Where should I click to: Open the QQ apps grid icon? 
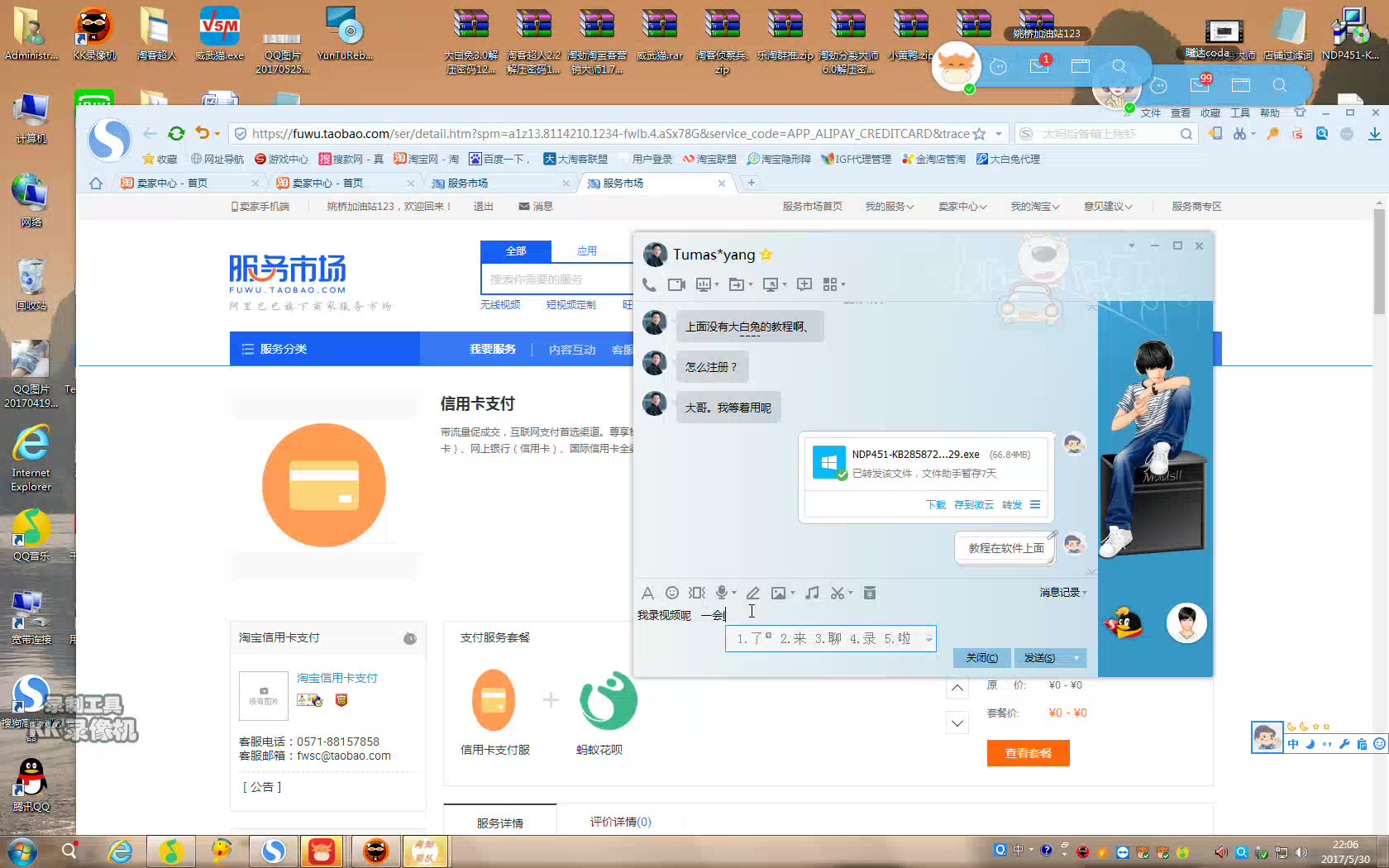point(830,284)
